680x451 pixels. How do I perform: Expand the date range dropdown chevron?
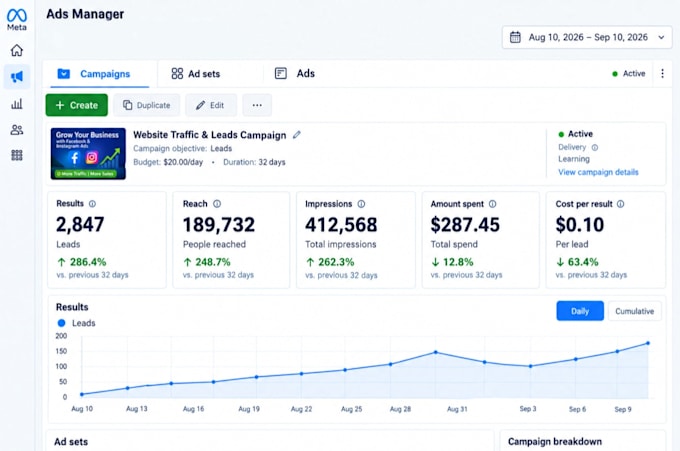point(661,37)
